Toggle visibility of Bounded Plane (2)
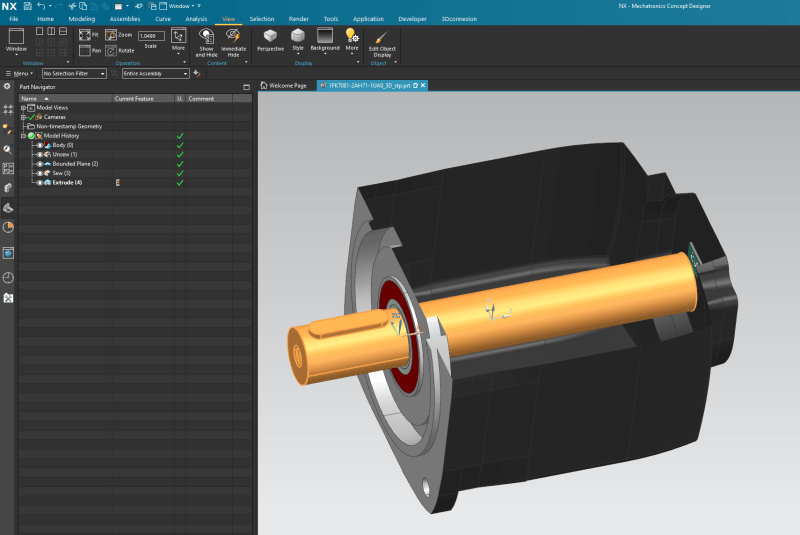Image resolution: width=800 pixels, height=535 pixels. (40, 164)
